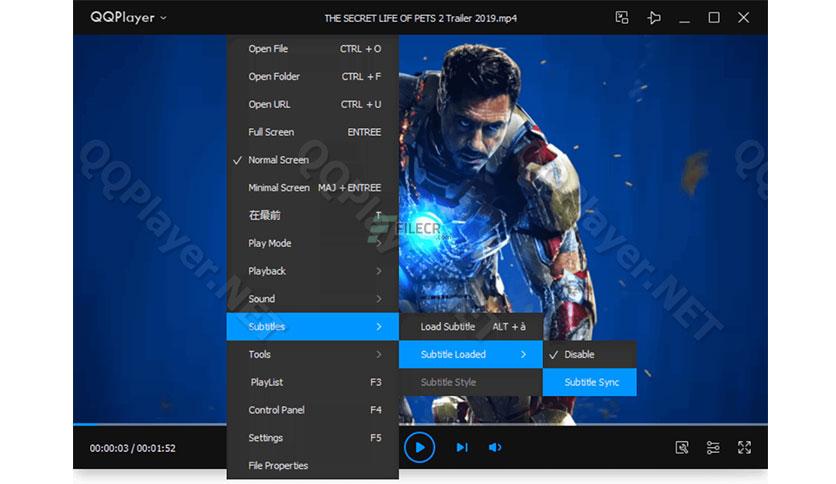Click the video zoom icon in bottom bar

point(681,447)
